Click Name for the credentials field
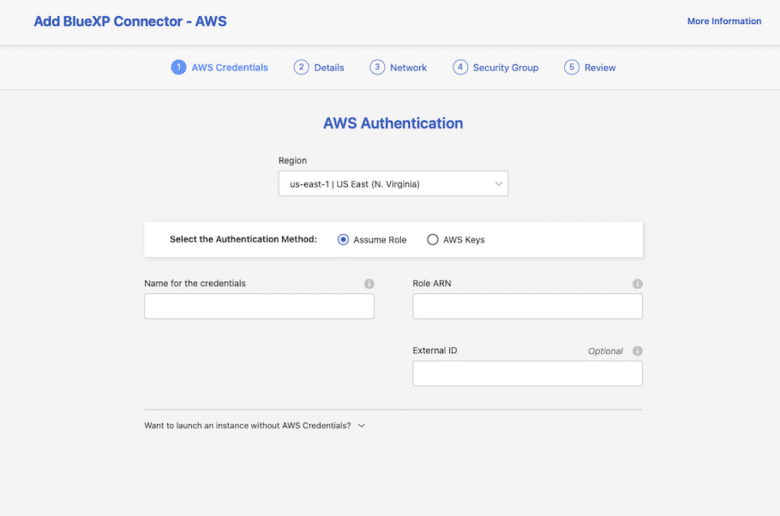This screenshot has width=780, height=516. pyautogui.click(x=259, y=306)
